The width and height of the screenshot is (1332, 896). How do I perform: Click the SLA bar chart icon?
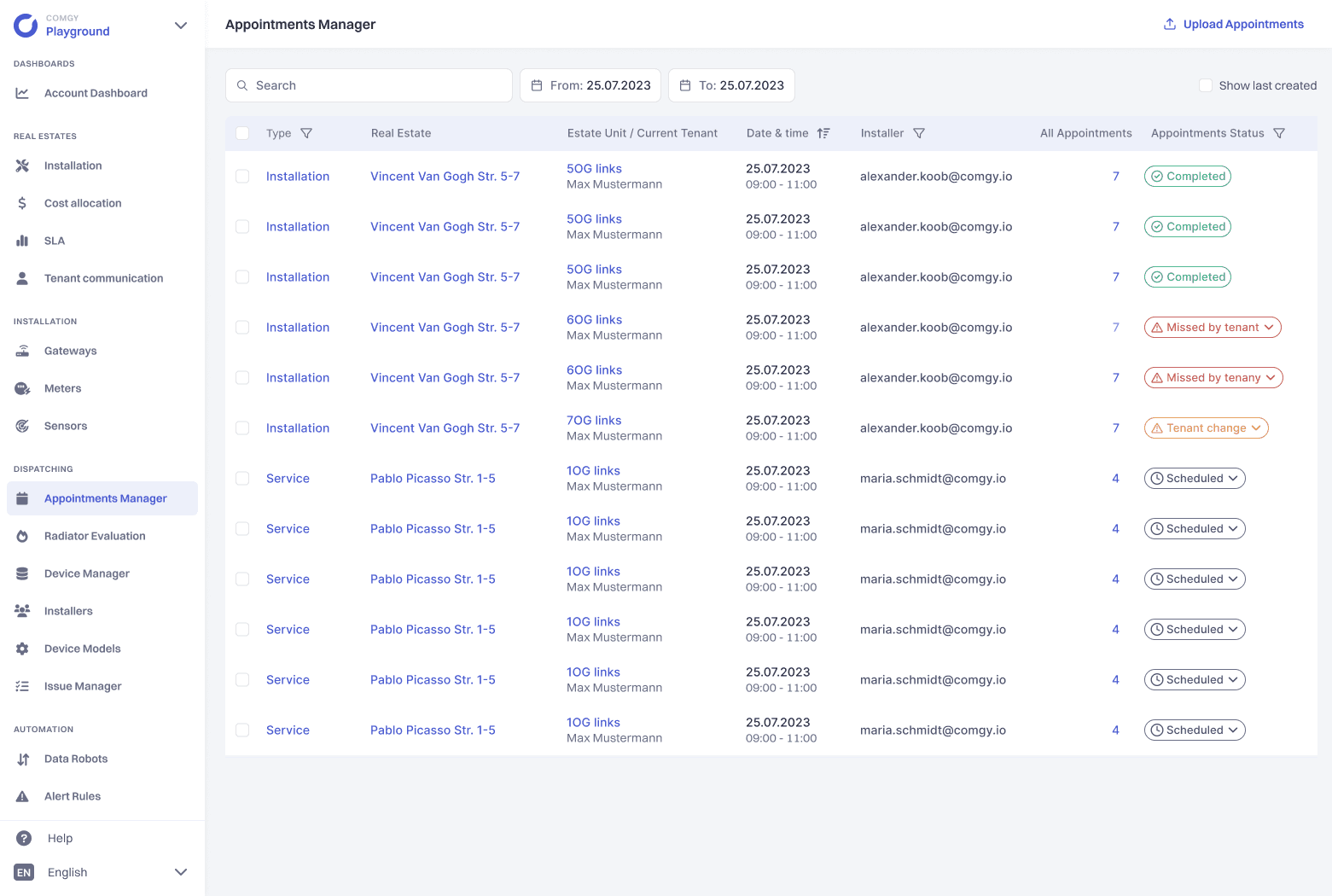pyautogui.click(x=22, y=241)
